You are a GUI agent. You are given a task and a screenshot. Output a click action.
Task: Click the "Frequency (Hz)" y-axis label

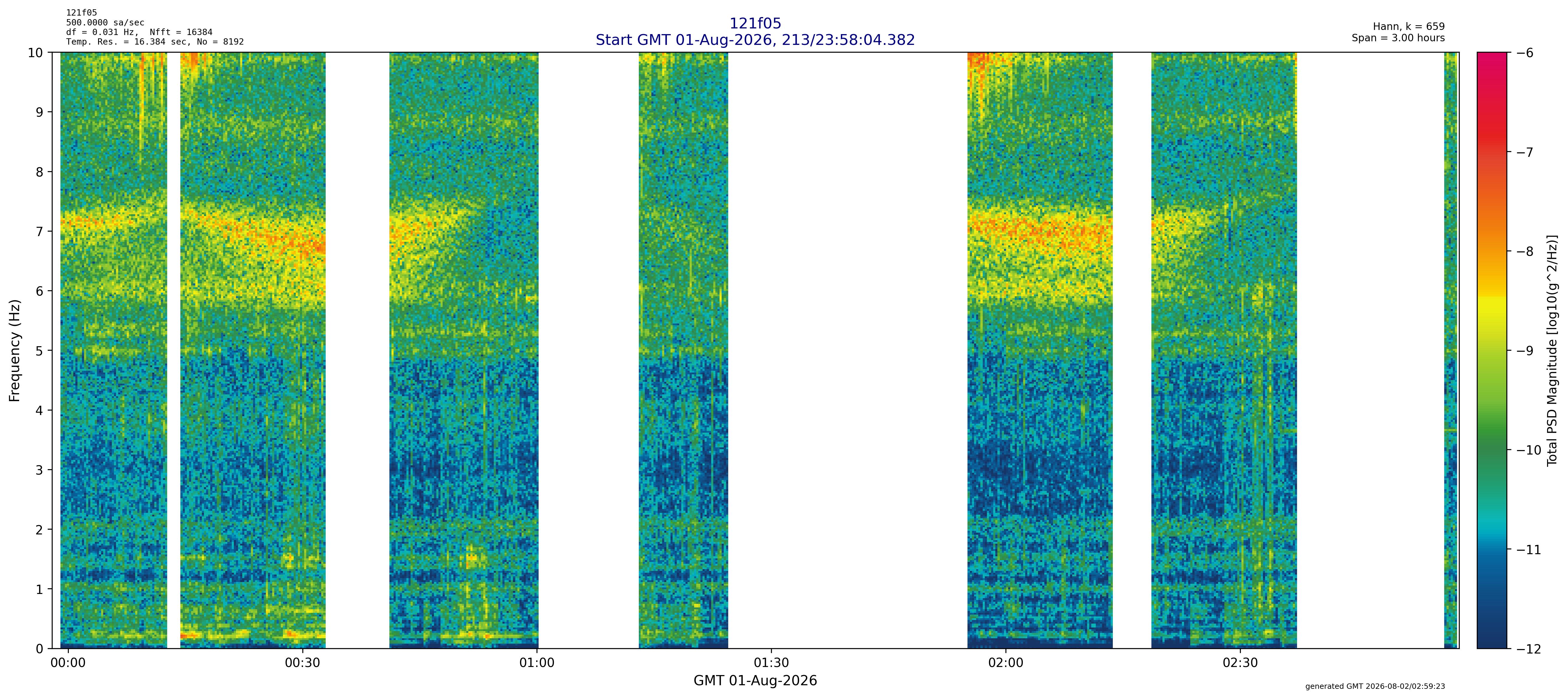pyautogui.click(x=15, y=350)
